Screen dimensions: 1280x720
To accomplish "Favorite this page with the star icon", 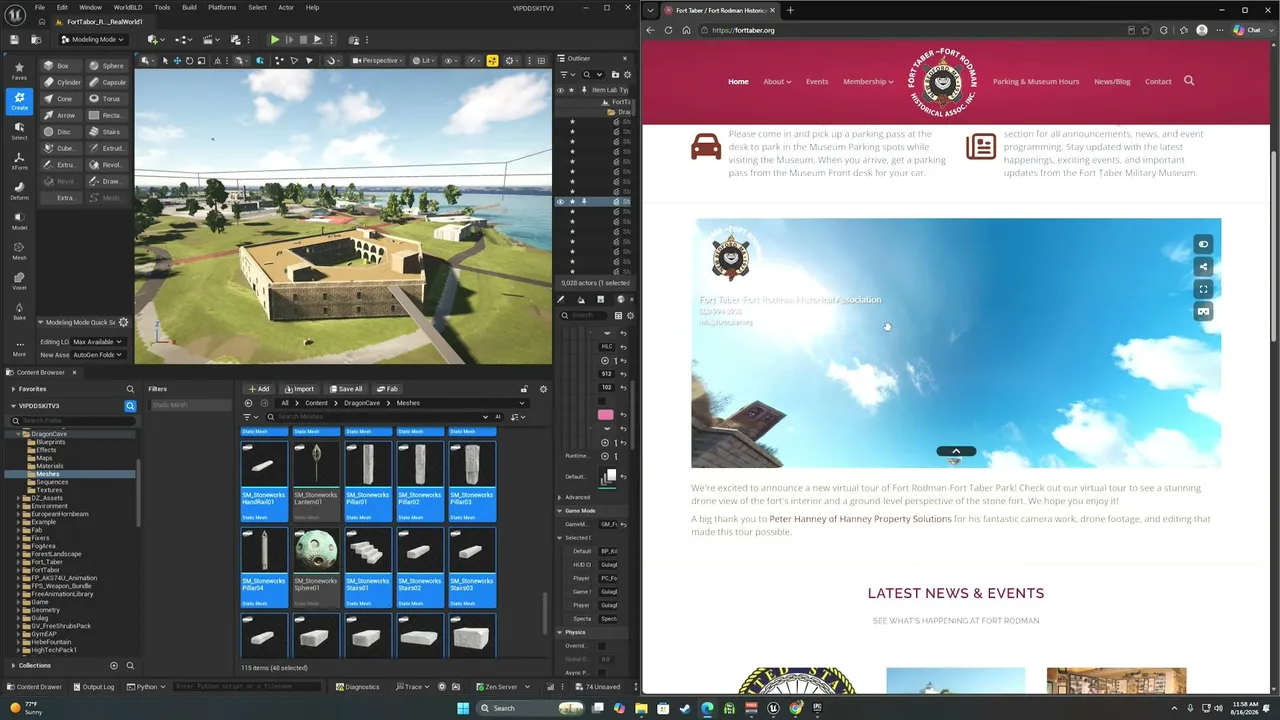I will tap(1147, 30).
